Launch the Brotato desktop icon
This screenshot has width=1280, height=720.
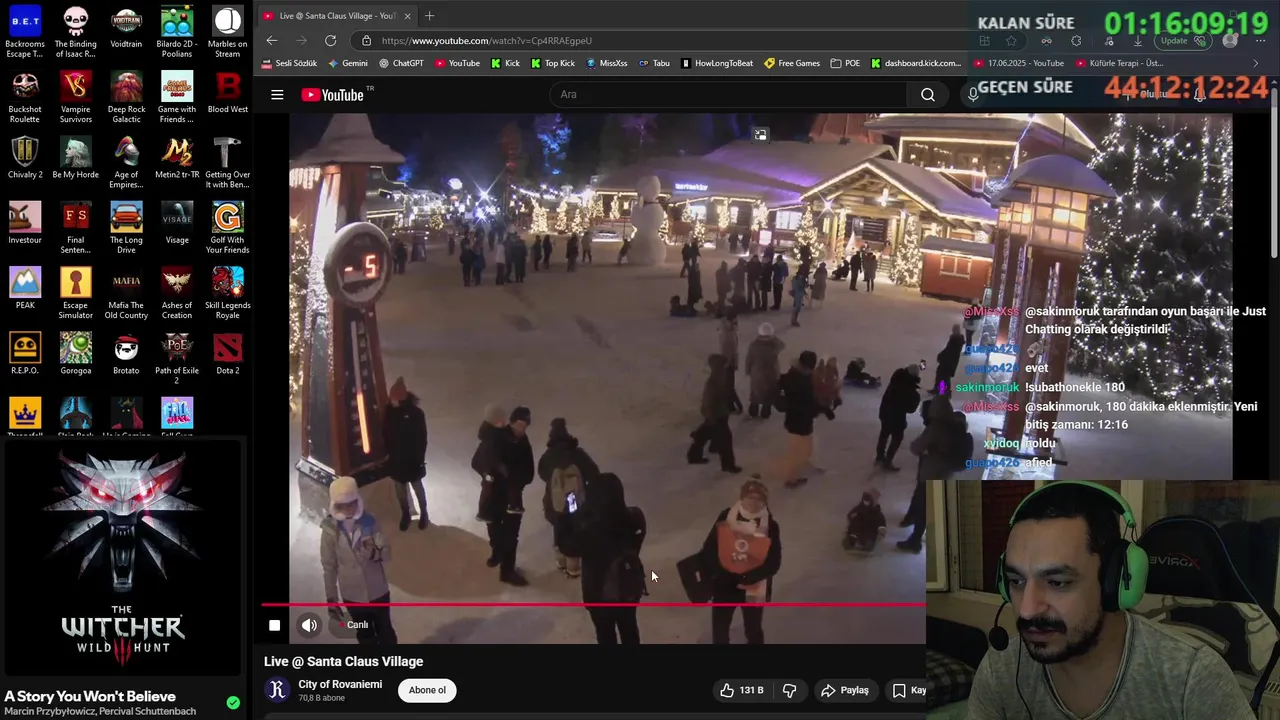point(126,354)
